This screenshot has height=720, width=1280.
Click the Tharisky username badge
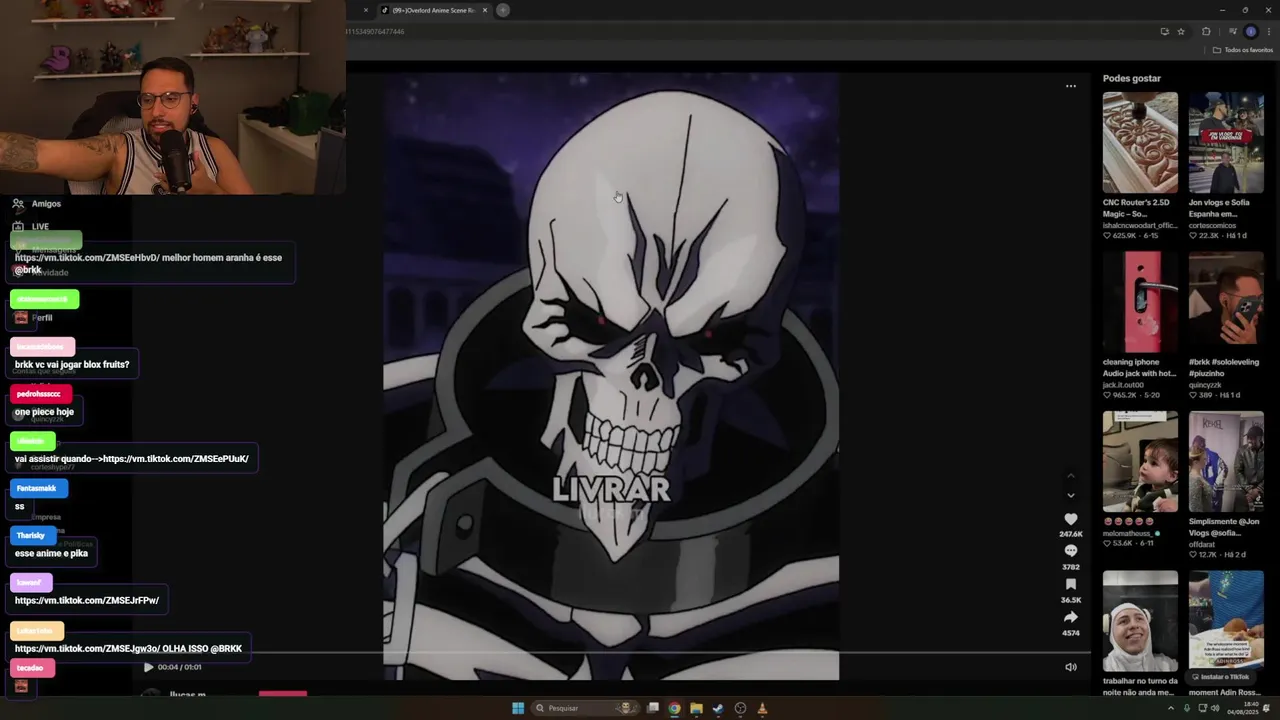(x=33, y=535)
